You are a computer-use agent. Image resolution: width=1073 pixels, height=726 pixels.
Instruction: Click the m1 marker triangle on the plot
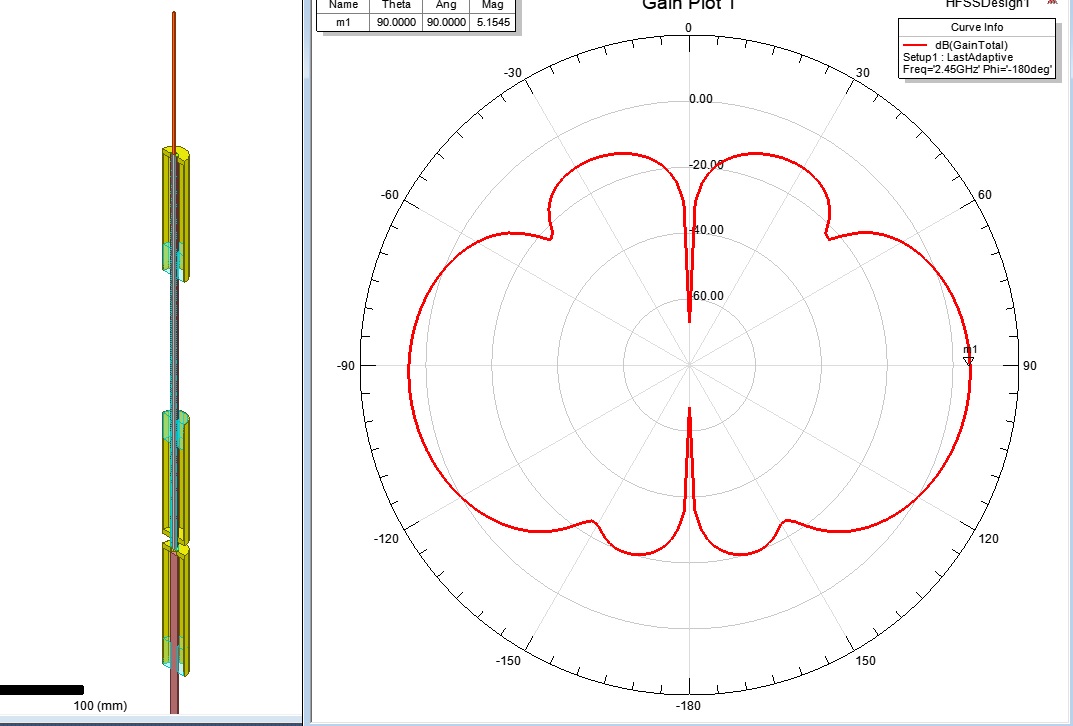pos(968,360)
